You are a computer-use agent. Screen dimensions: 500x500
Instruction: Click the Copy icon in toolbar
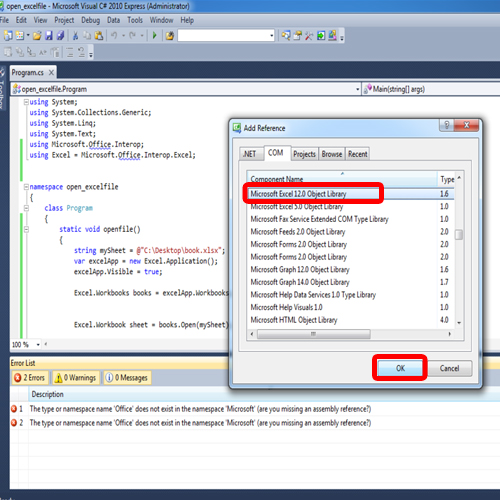[x=87, y=35]
